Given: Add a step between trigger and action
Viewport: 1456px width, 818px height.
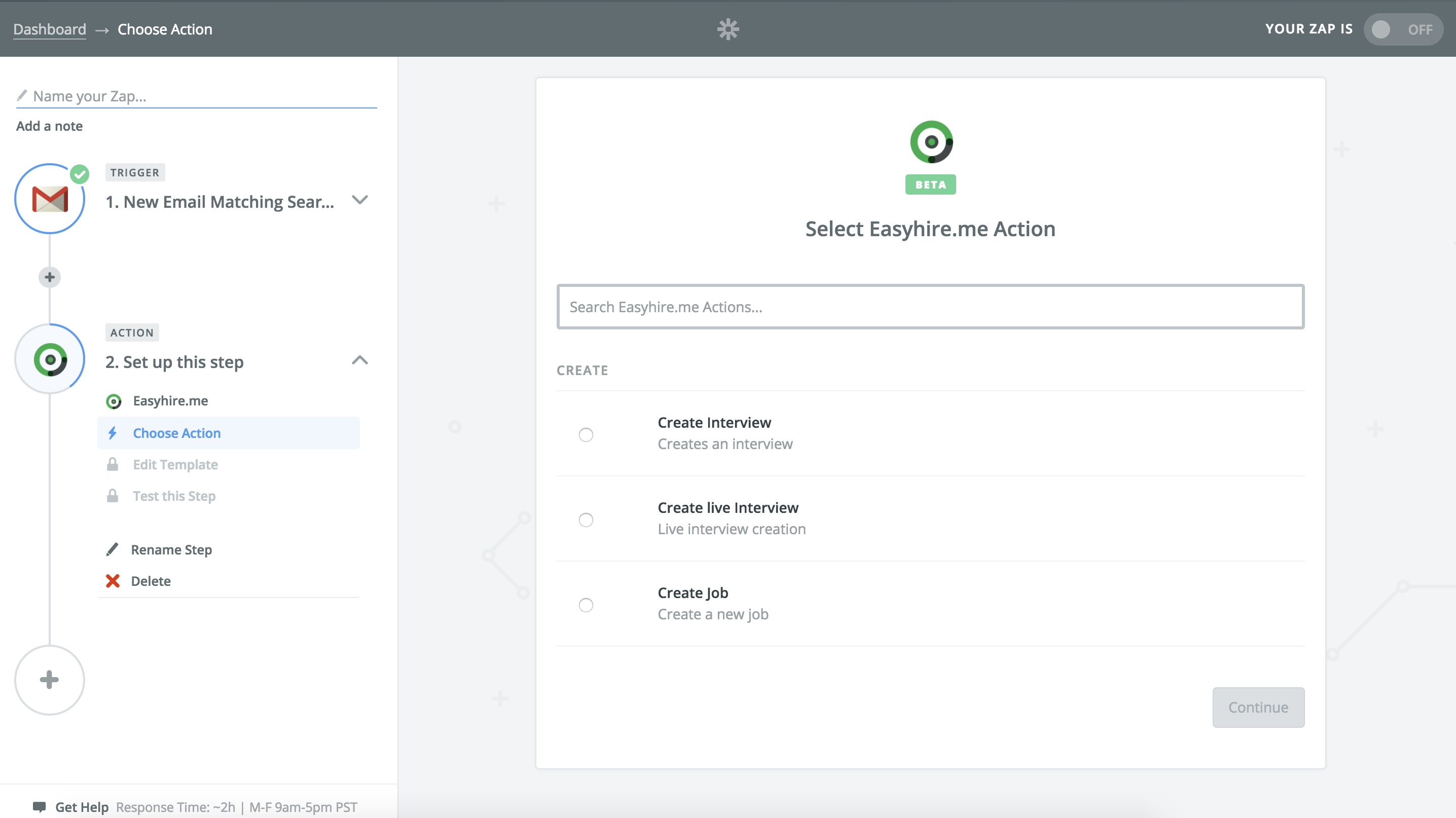Looking at the screenshot, I should [x=50, y=277].
